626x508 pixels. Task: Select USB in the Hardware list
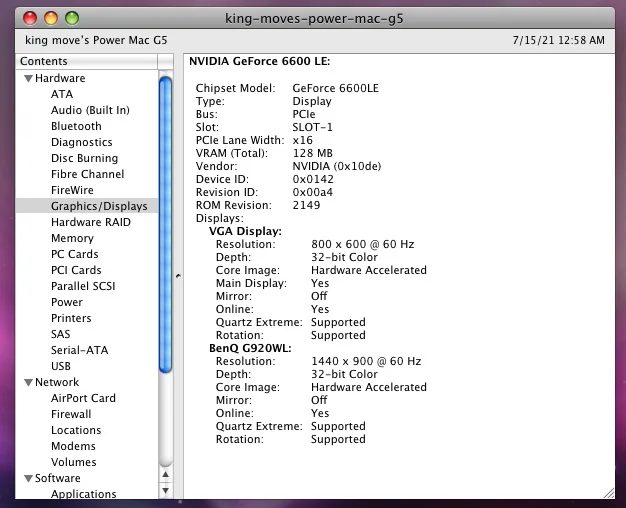coord(61,366)
